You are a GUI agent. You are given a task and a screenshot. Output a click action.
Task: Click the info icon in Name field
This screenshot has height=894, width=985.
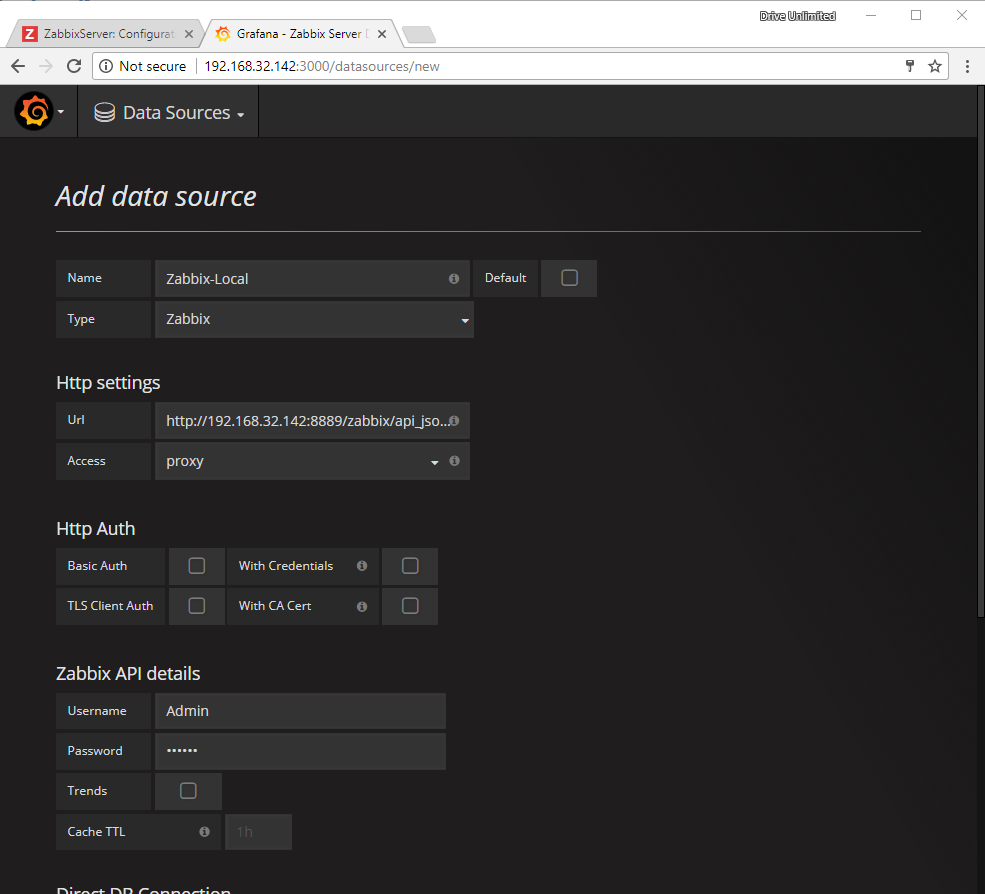(454, 279)
